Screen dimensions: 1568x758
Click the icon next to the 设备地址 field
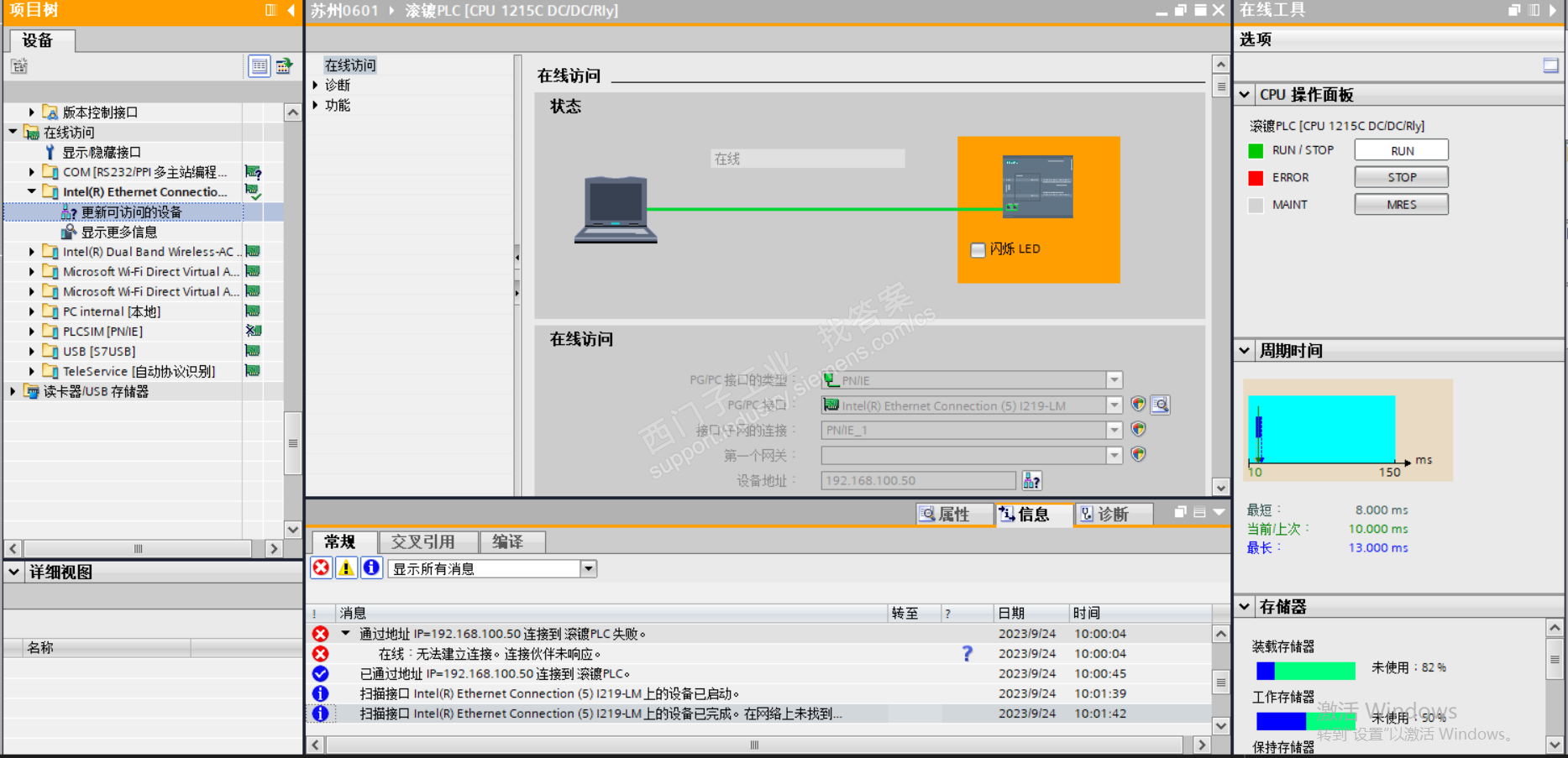[1031, 481]
